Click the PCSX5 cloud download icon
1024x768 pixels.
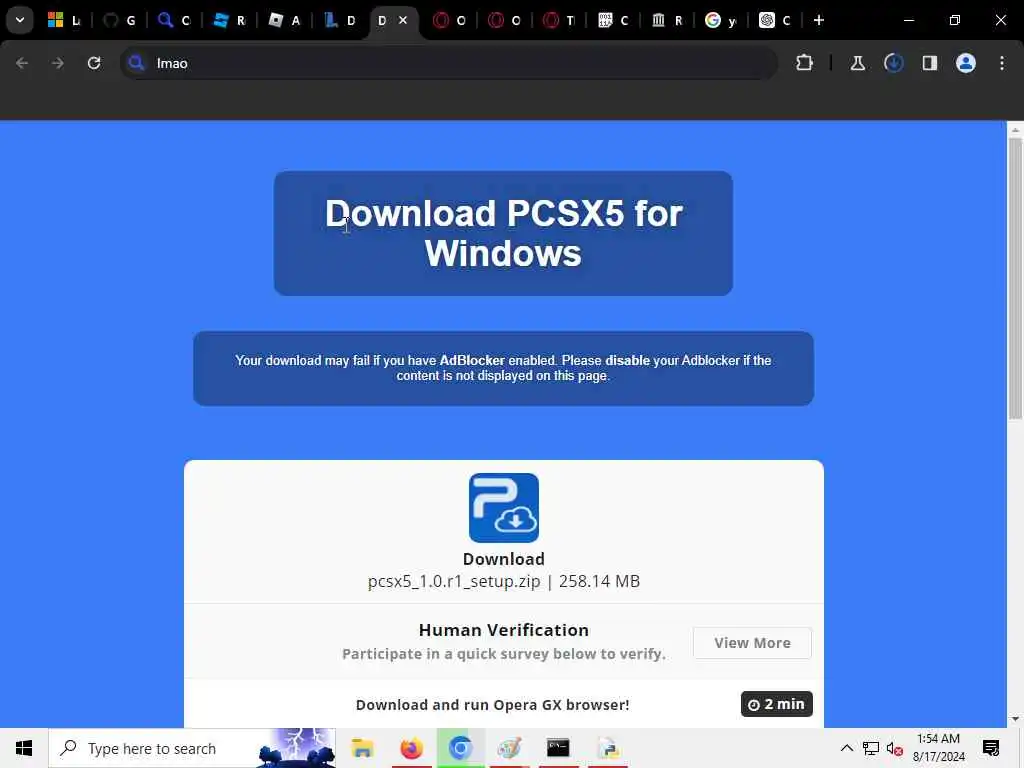504,507
